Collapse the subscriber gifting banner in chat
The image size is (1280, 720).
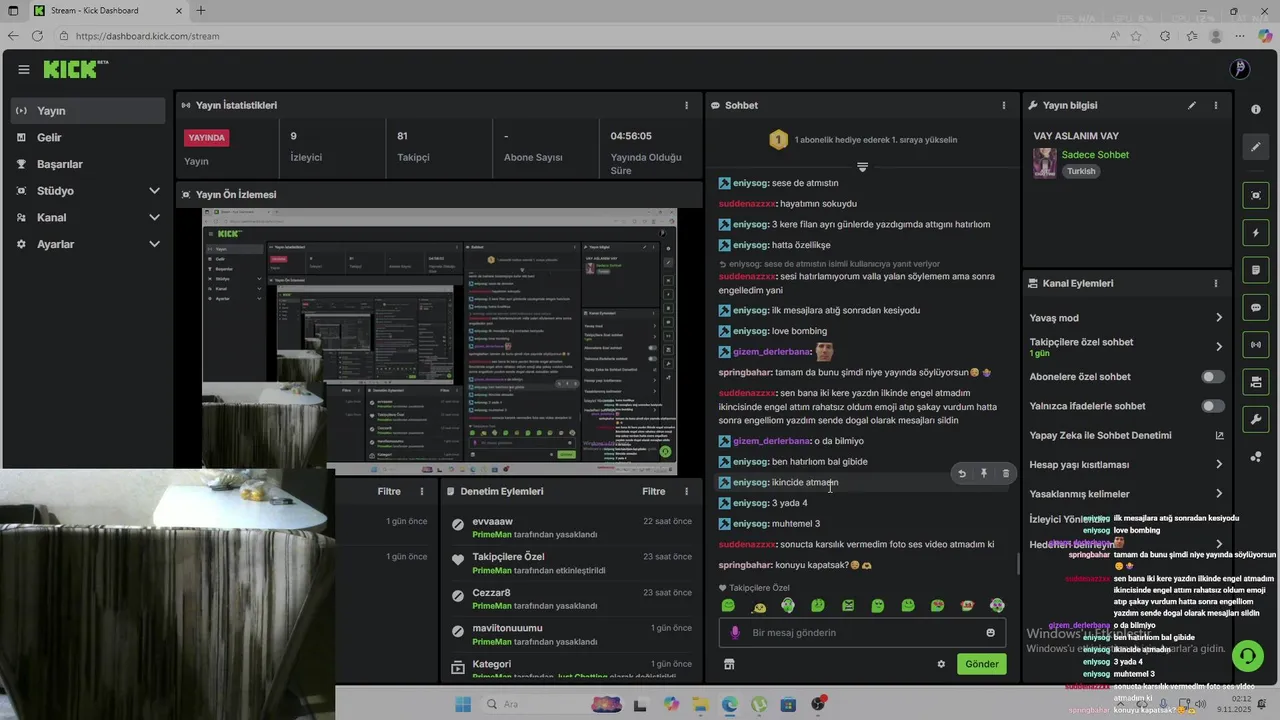point(862,166)
